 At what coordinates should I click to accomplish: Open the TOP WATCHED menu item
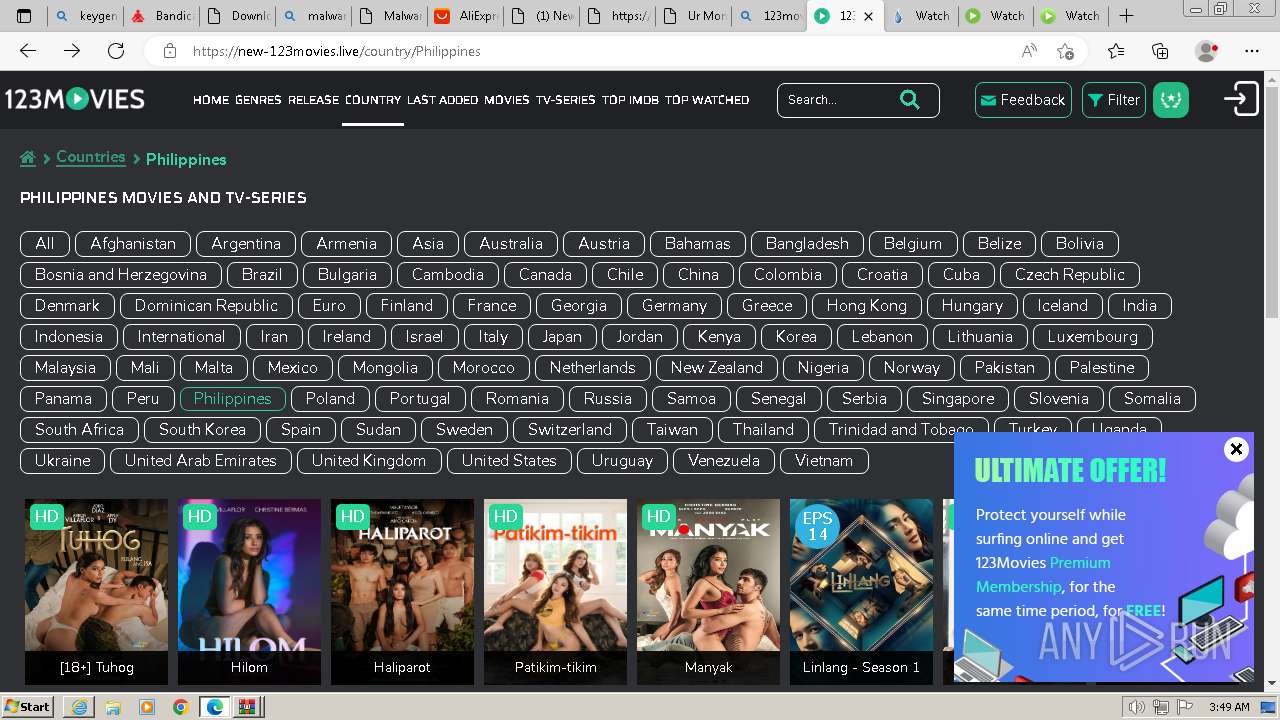point(707,99)
